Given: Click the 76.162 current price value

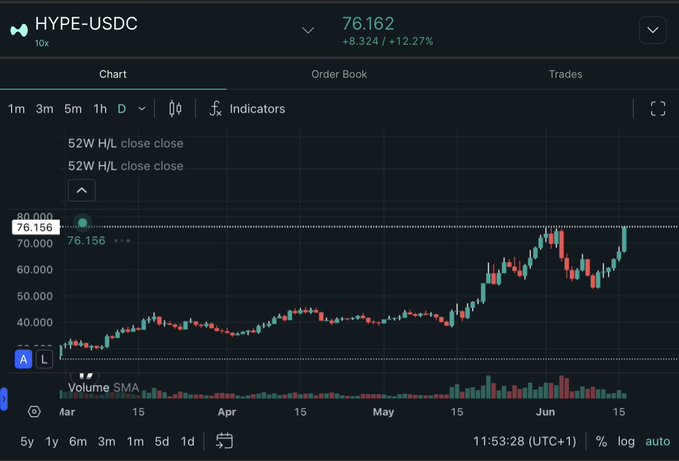Looking at the screenshot, I should pyautogui.click(x=368, y=24).
